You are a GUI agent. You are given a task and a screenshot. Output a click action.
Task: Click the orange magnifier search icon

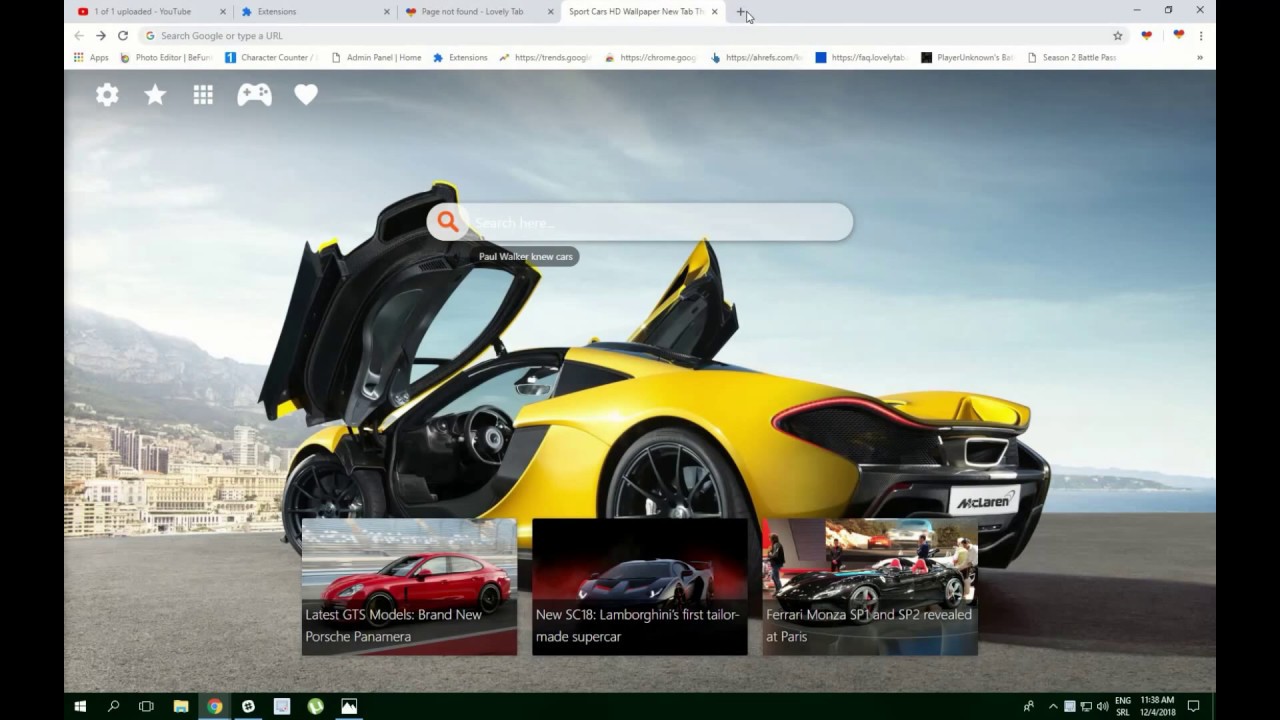point(448,222)
